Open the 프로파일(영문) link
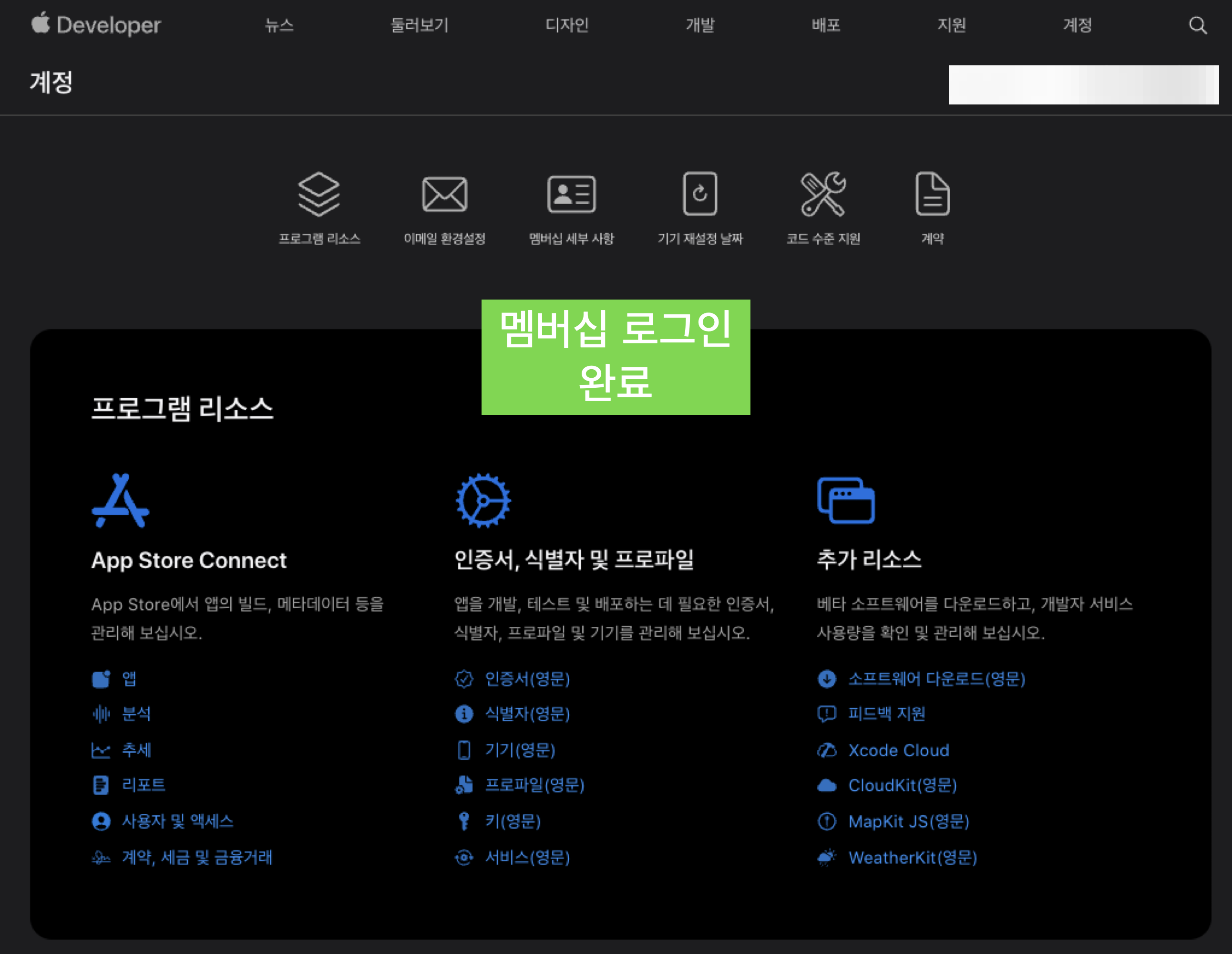This screenshot has height=954, width=1232. pos(534,785)
